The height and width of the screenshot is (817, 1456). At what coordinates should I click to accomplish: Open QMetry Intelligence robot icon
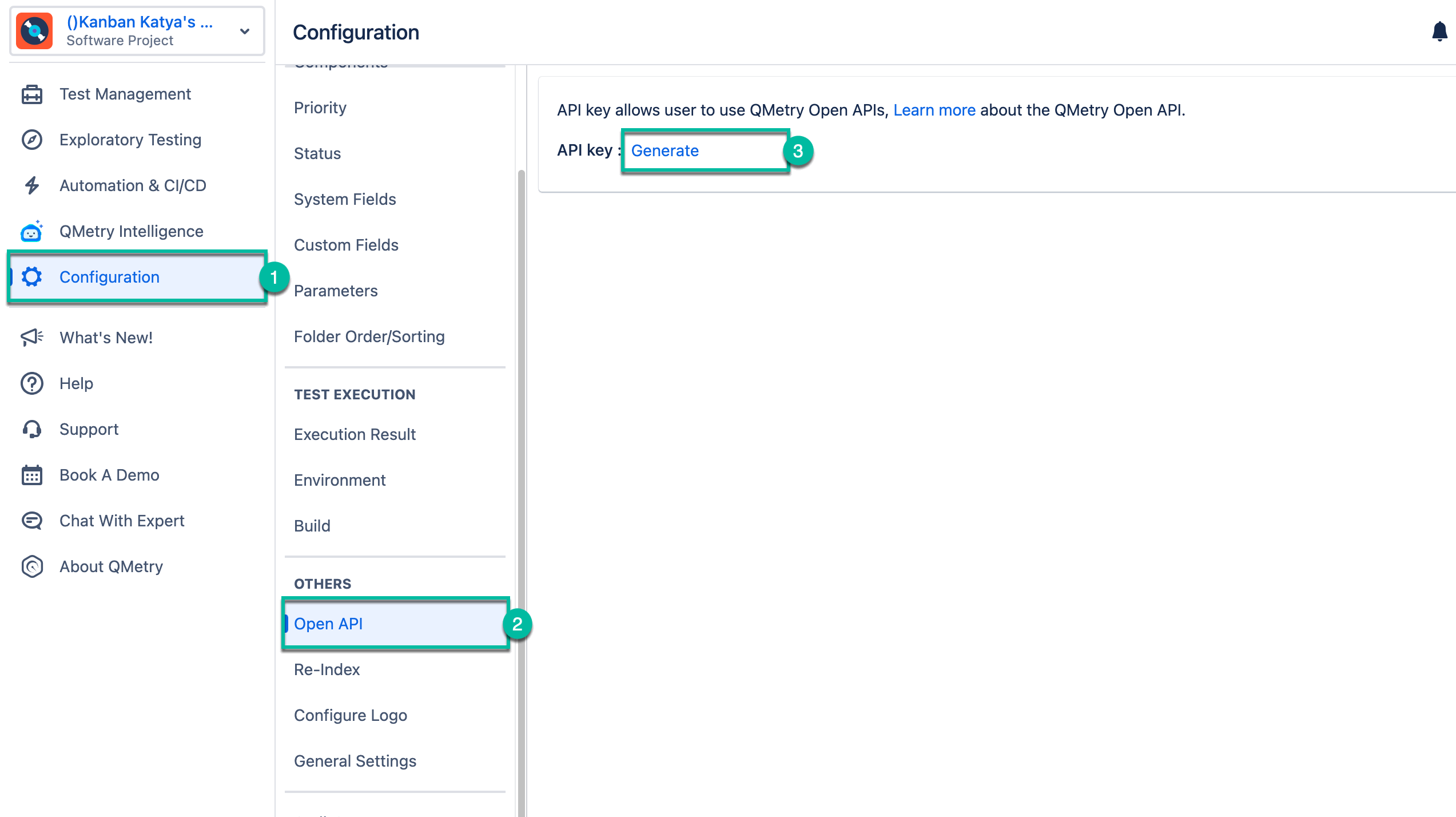pyautogui.click(x=32, y=232)
